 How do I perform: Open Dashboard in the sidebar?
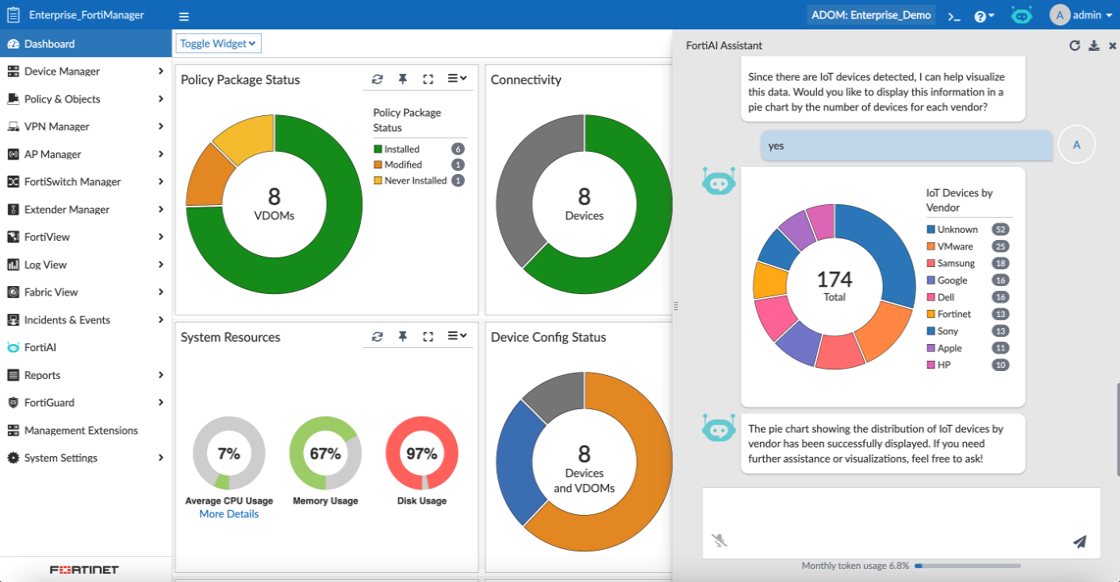(x=86, y=44)
